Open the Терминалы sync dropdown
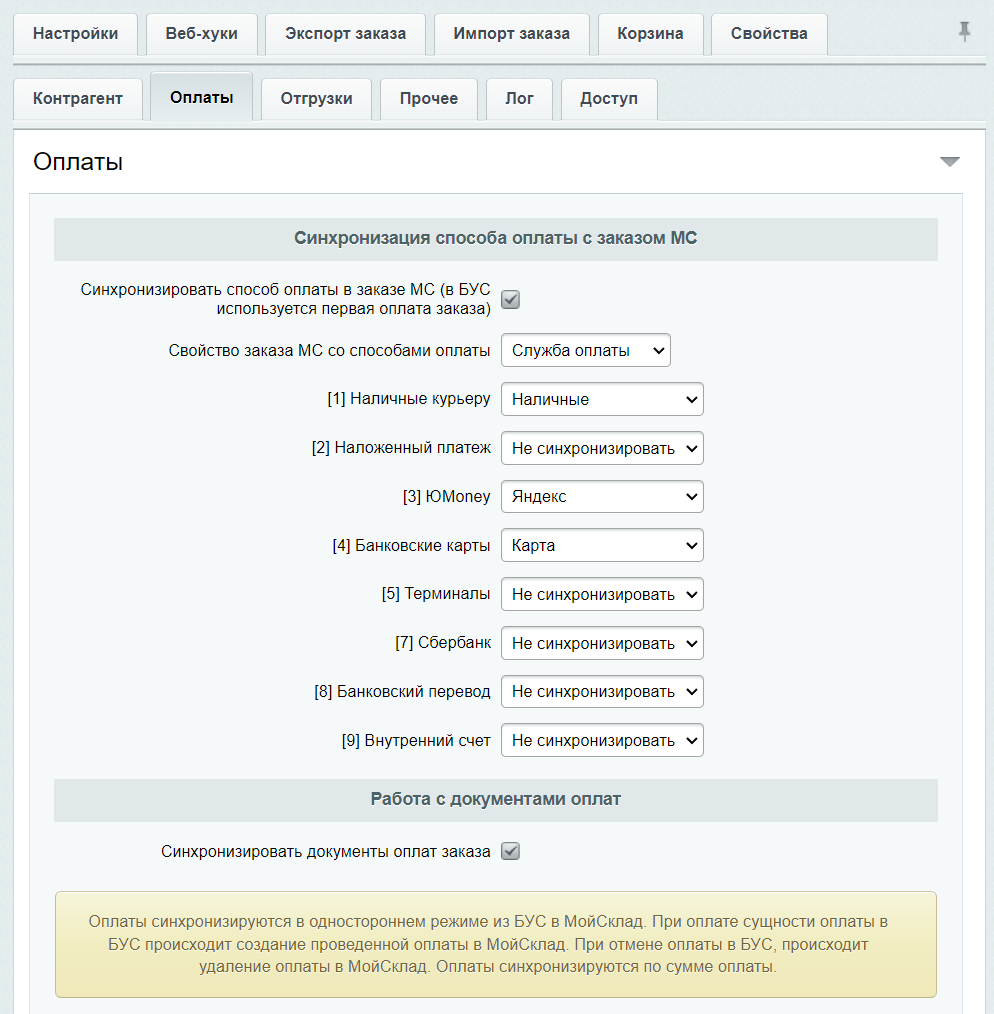The height and width of the screenshot is (1014, 994). click(x=602, y=594)
